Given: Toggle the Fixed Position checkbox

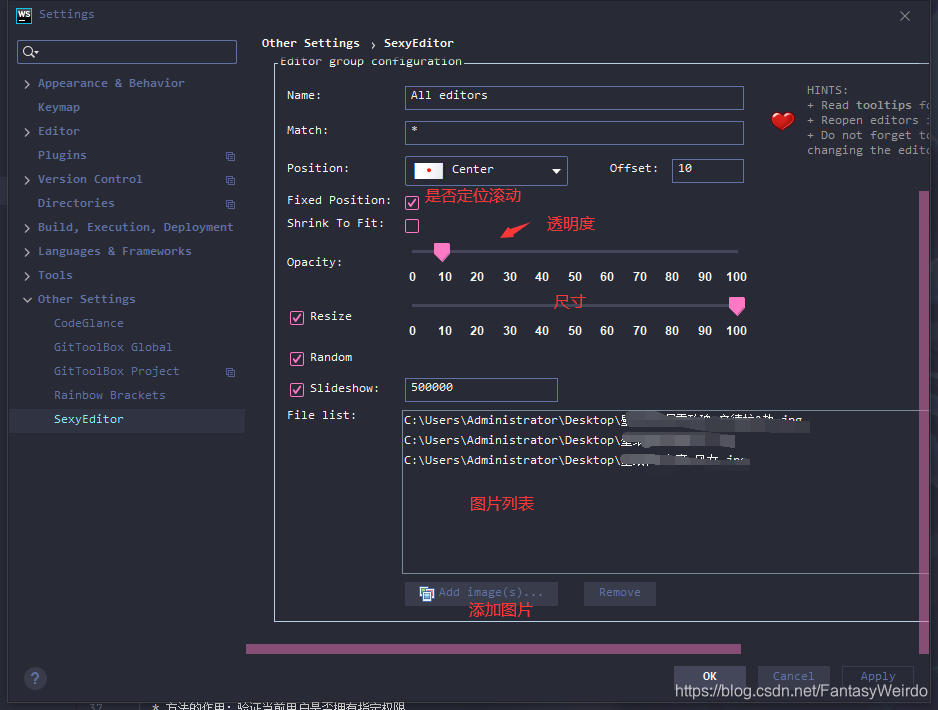Looking at the screenshot, I should pos(412,203).
